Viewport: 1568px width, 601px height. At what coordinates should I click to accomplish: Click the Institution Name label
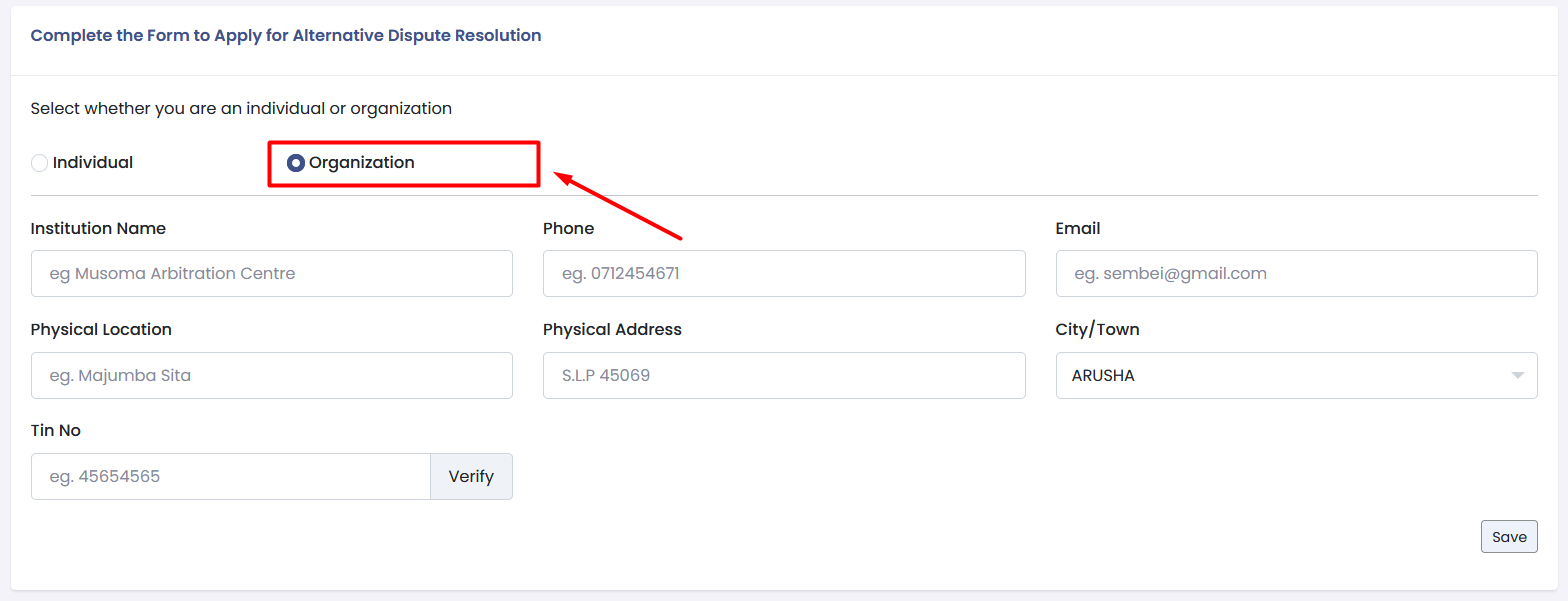point(98,228)
